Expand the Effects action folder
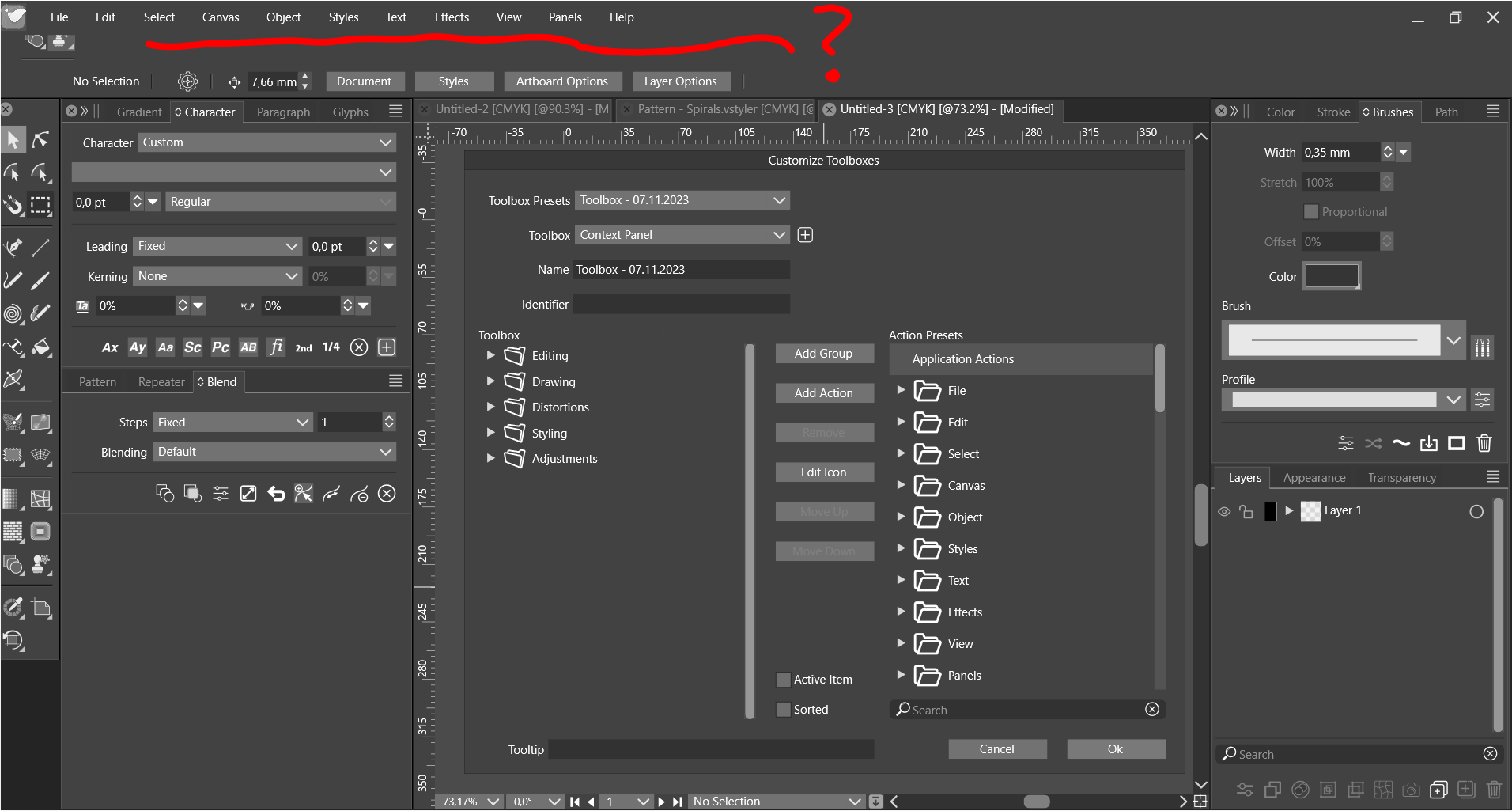This screenshot has height=811, width=1512. (x=900, y=612)
